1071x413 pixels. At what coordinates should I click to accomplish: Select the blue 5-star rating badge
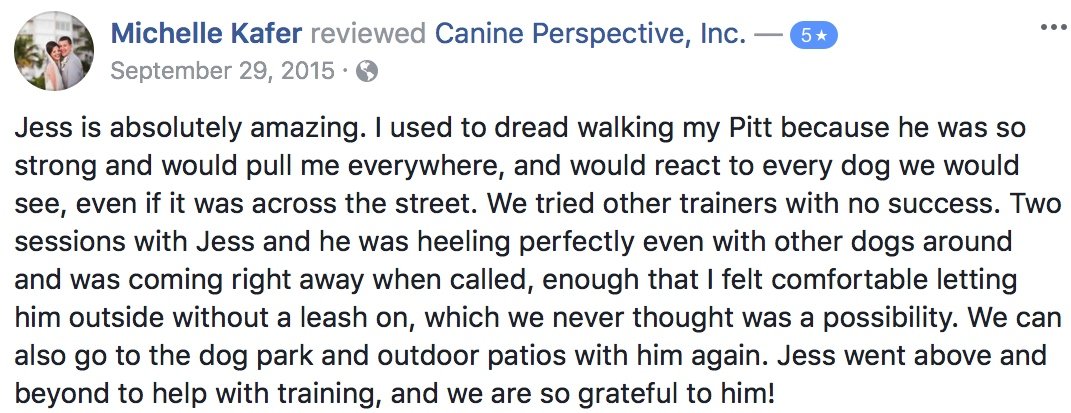813,36
